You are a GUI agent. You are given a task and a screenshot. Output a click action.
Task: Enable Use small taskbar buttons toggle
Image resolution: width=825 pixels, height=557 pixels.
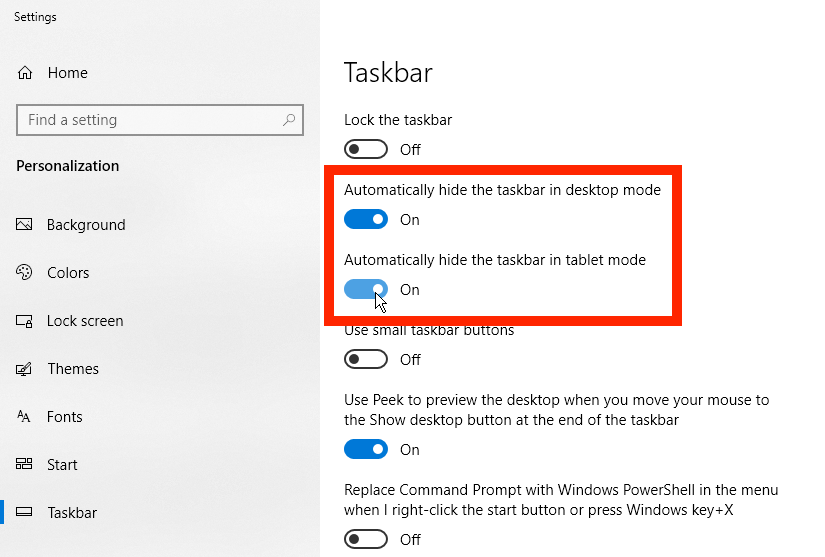point(366,359)
